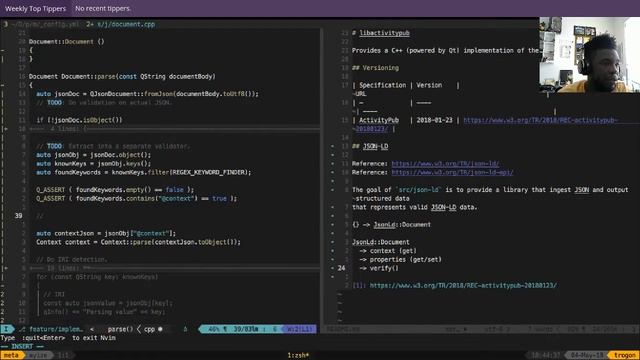Viewport: 640px width, 360px height.
Task: Click the '-> properties (get/set)' line
Action: click(x=400, y=260)
